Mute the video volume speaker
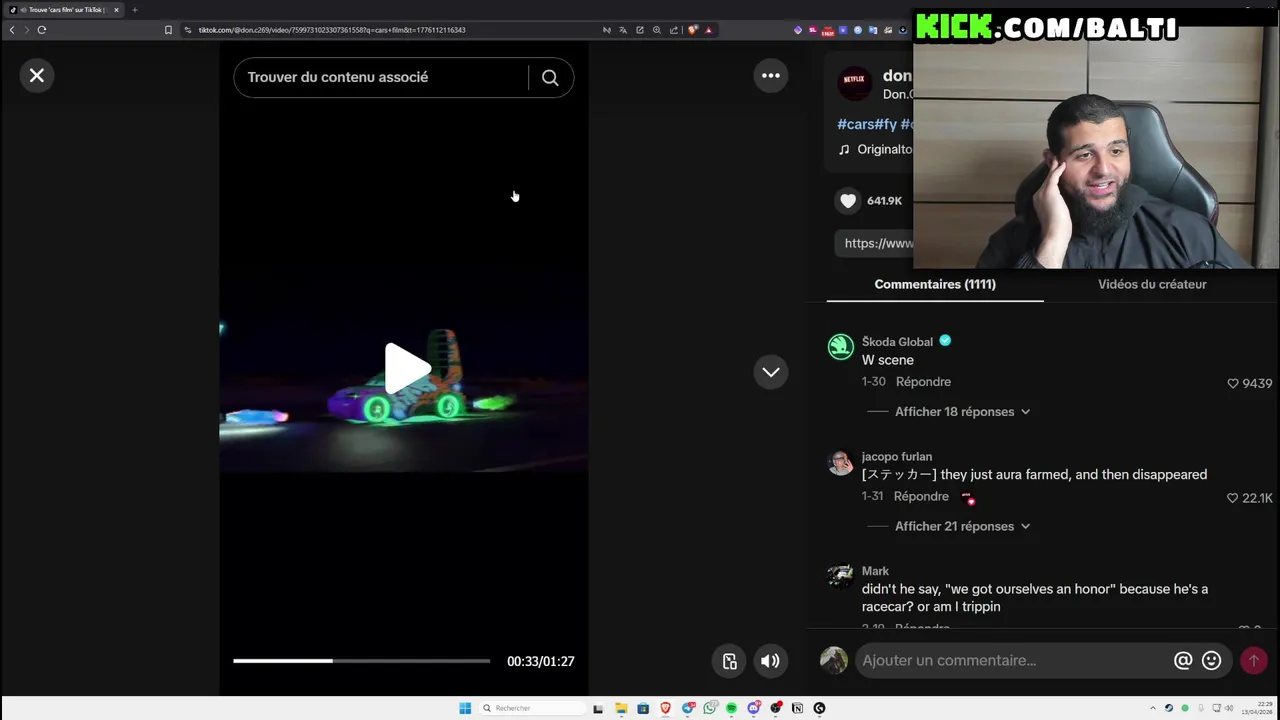Screen dimensions: 1280x720 (x=770, y=661)
